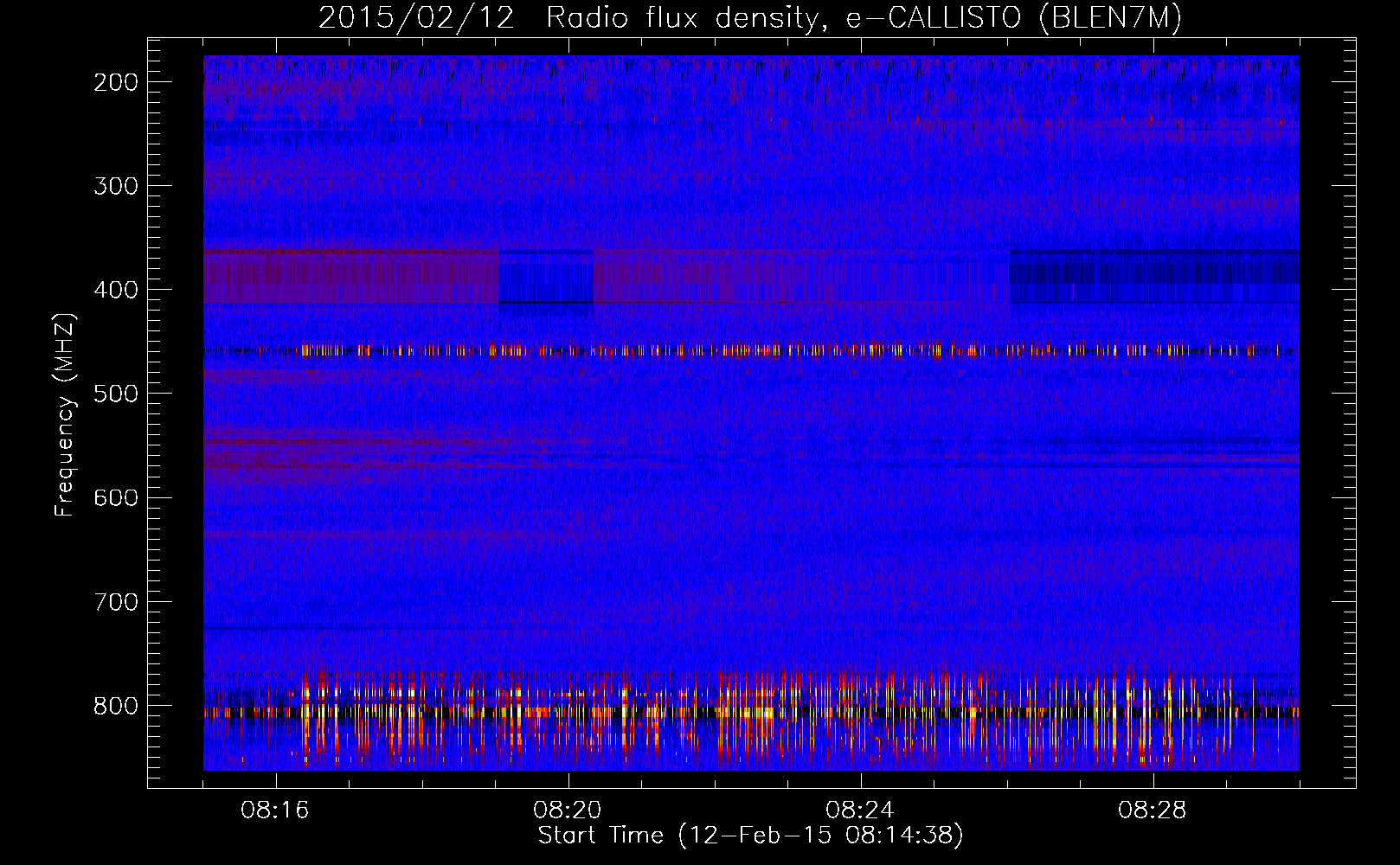Click the 500 frequency tick label
1400x865 pixels.
(116, 394)
